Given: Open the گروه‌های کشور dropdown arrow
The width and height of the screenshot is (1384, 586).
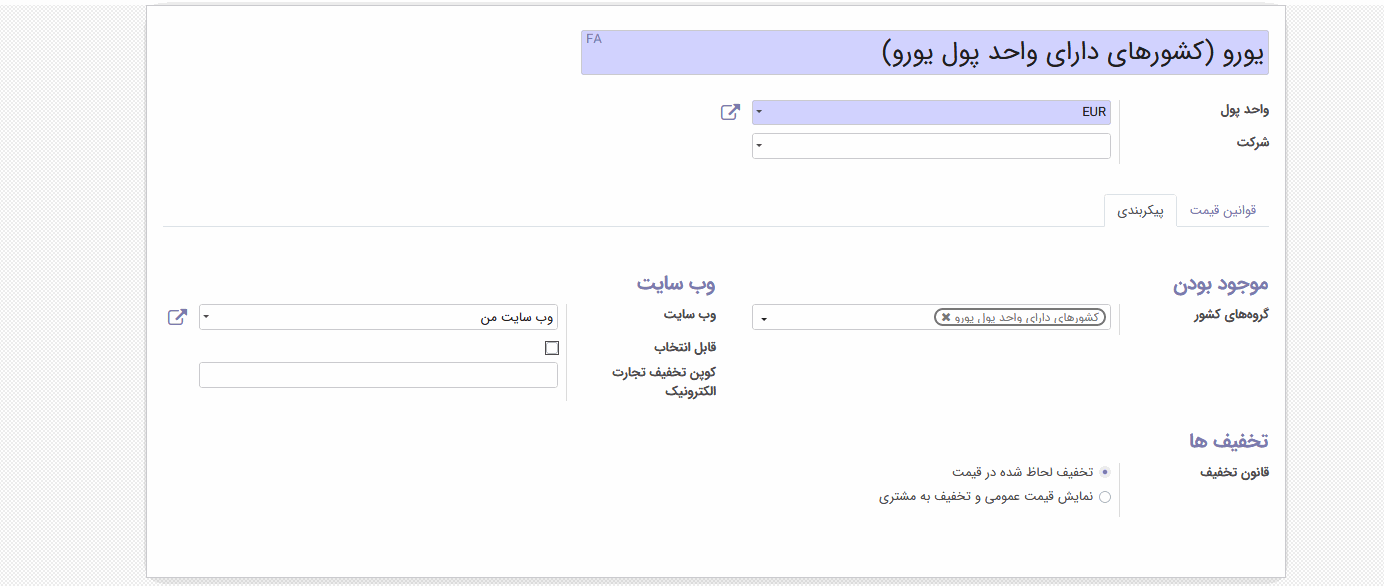Looking at the screenshot, I should click(x=764, y=319).
